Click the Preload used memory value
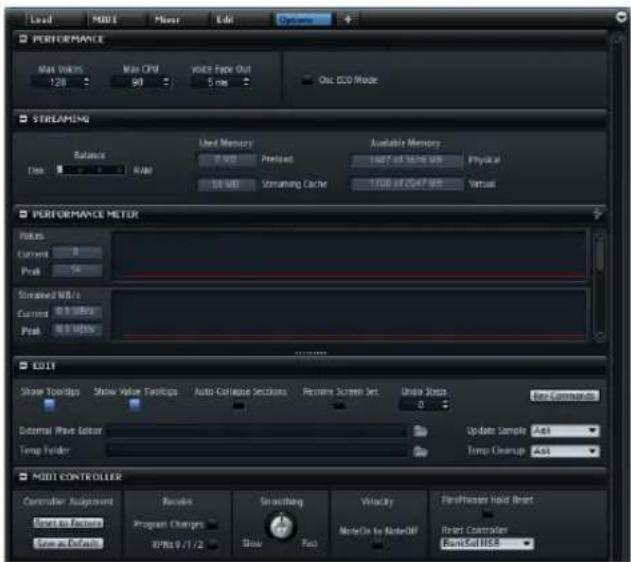 pyautogui.click(x=227, y=159)
